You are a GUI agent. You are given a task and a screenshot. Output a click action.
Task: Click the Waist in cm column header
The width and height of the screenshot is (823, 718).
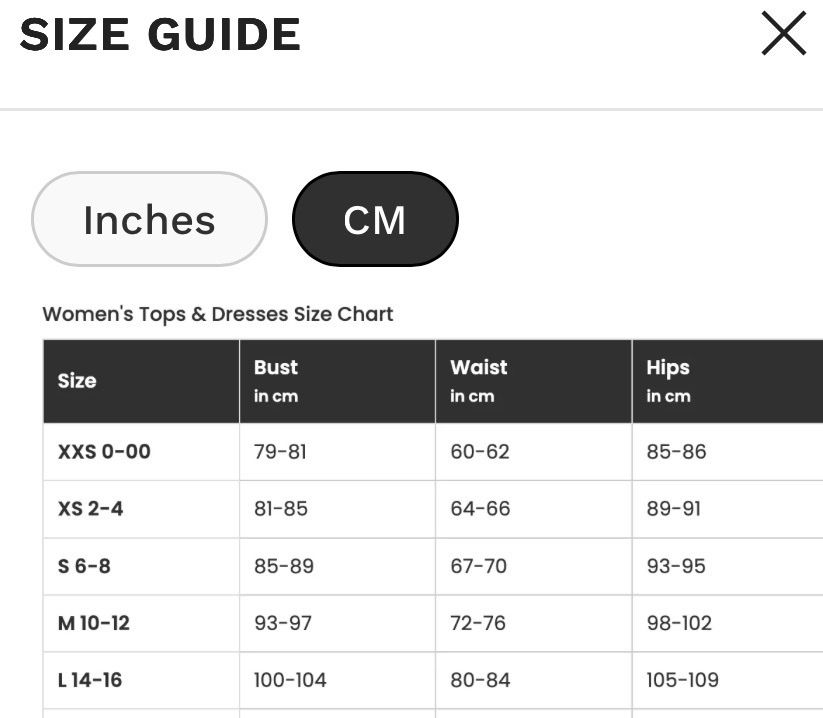click(x=534, y=381)
